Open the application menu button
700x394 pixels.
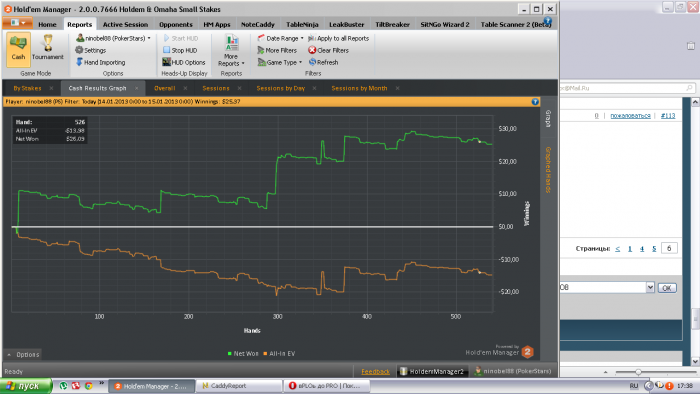click(17, 23)
